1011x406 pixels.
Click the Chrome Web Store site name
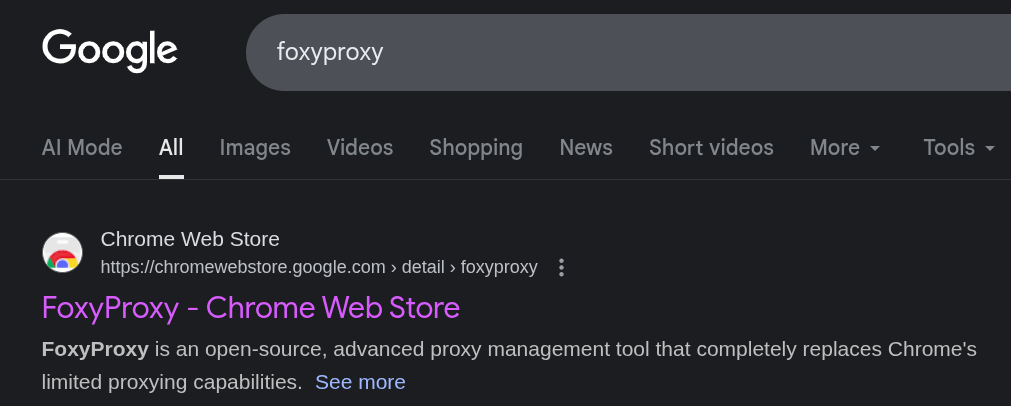click(x=190, y=239)
